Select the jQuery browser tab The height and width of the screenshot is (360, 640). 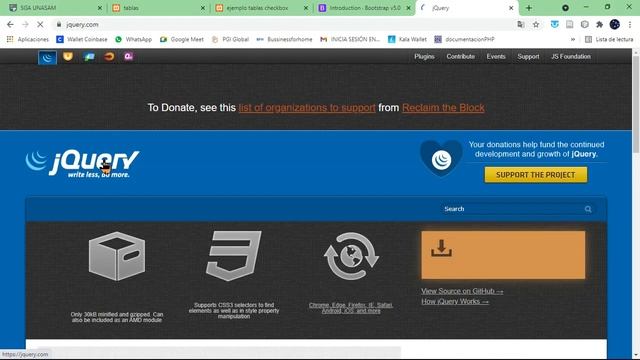coord(467,8)
